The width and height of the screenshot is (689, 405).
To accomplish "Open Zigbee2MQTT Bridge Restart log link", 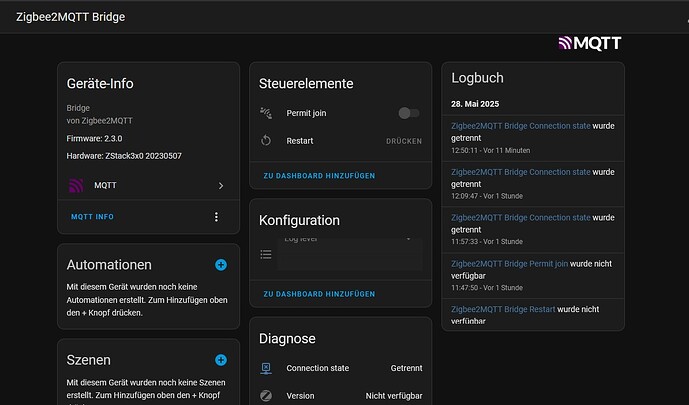I will pyautogui.click(x=503, y=309).
